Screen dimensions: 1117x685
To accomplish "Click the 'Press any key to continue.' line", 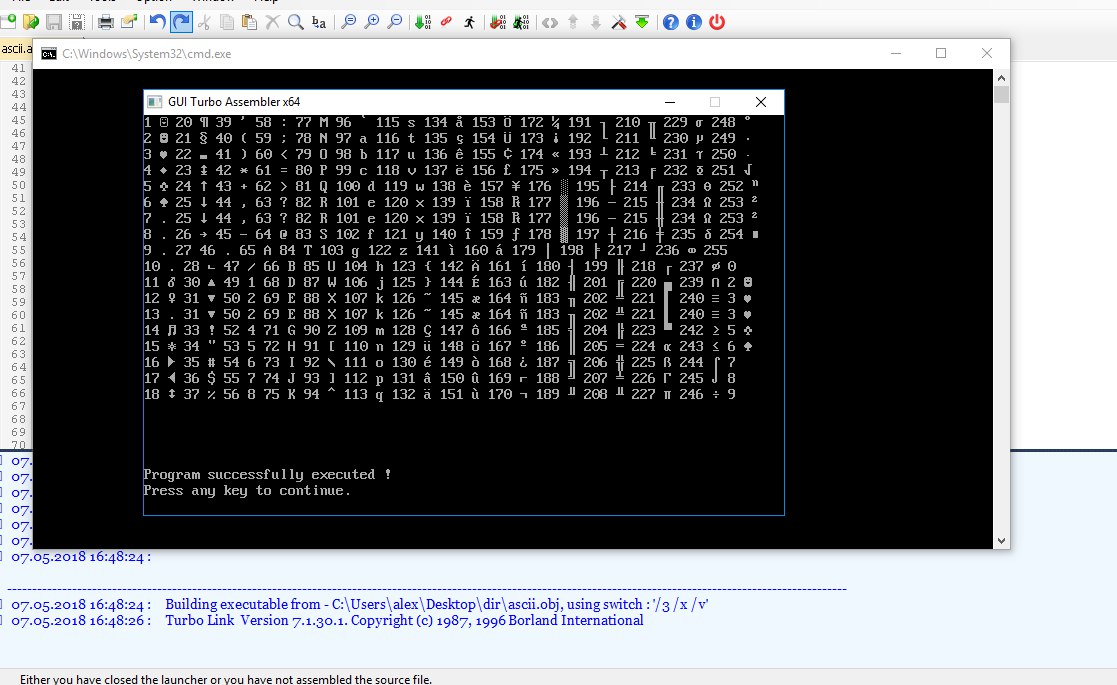I will [x=246, y=491].
